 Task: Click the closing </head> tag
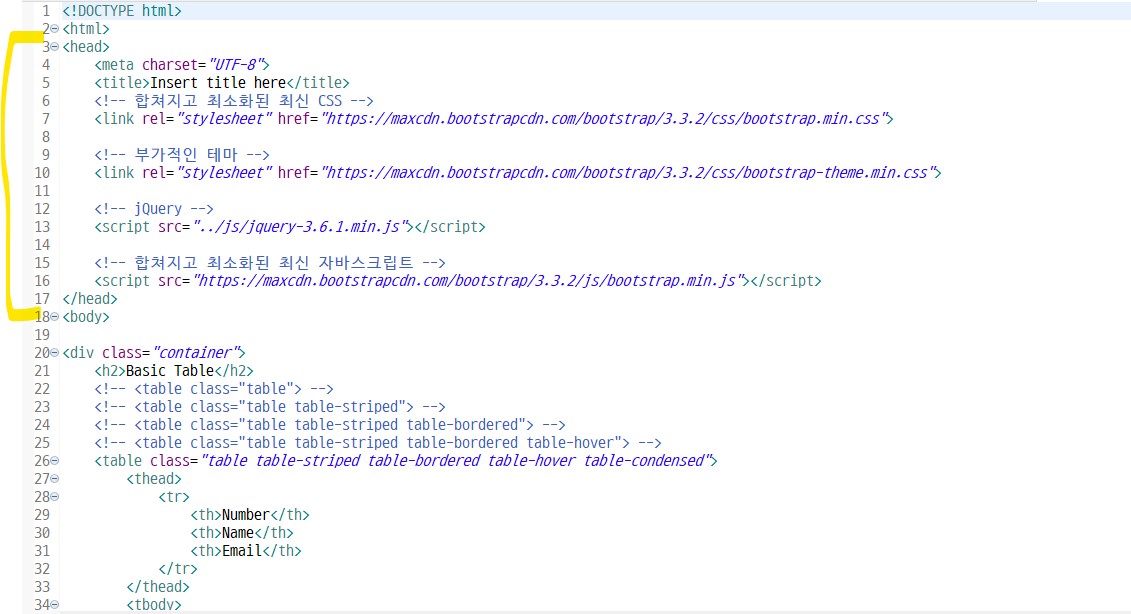coord(90,299)
